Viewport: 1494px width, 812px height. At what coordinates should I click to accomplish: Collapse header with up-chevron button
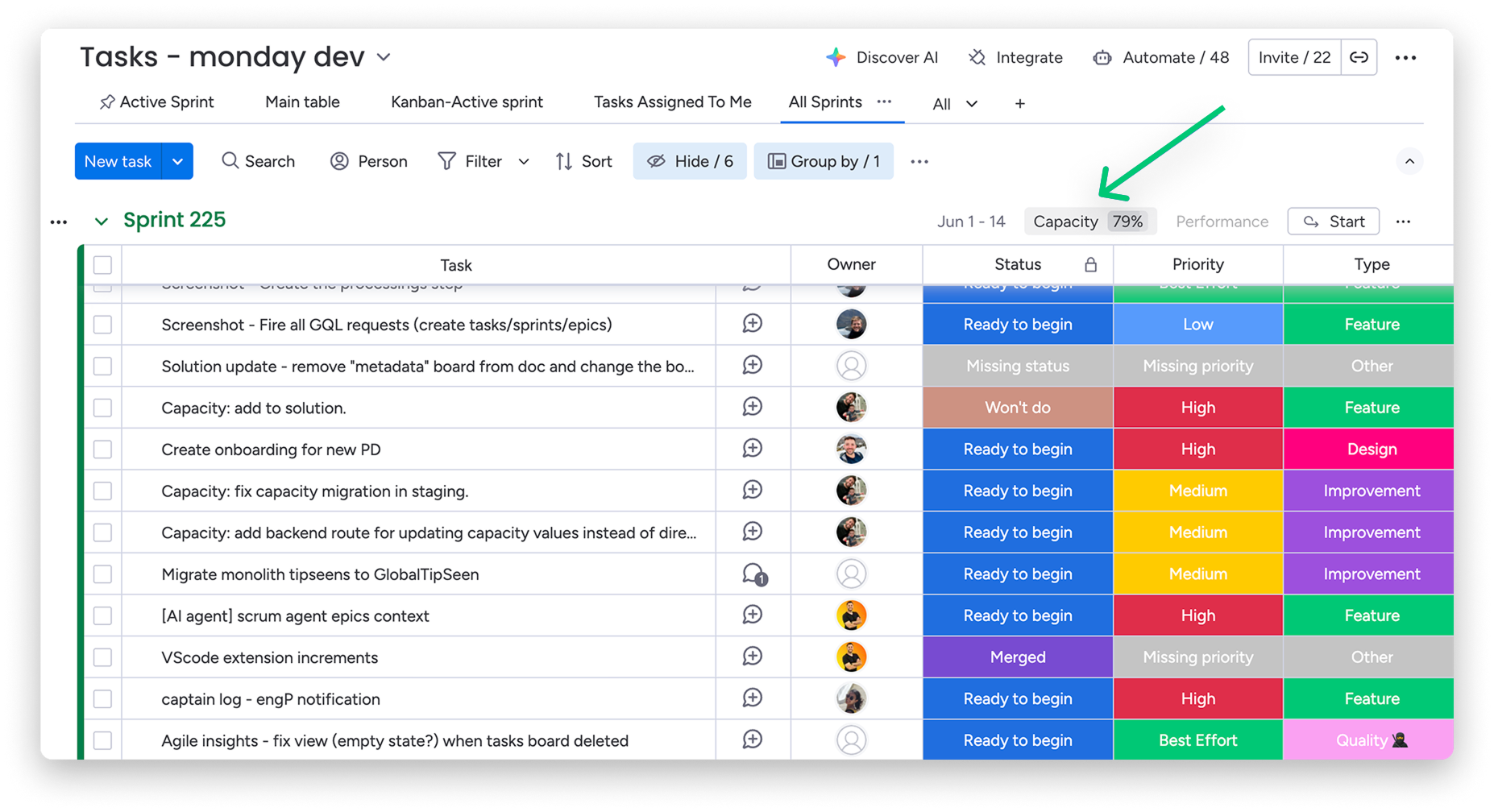(x=1409, y=161)
